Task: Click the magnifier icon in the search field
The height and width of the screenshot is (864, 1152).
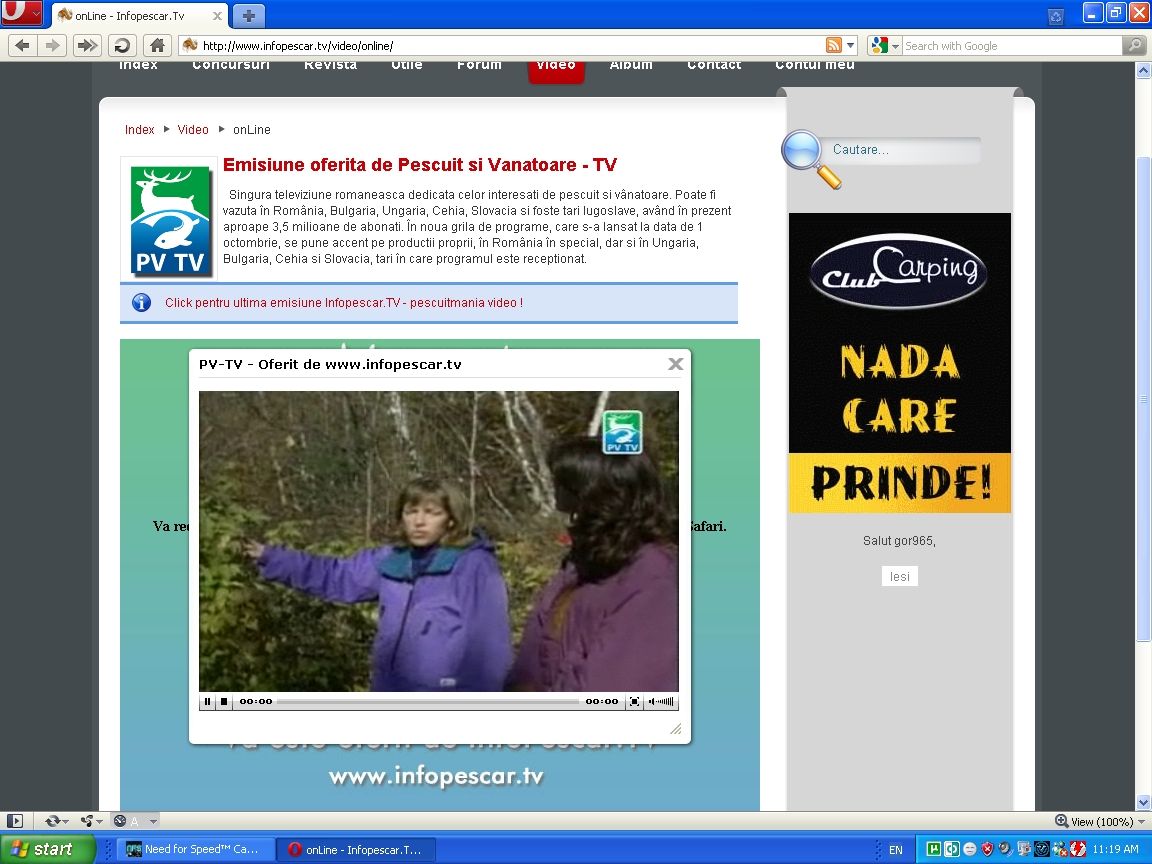Action: click(x=1134, y=45)
